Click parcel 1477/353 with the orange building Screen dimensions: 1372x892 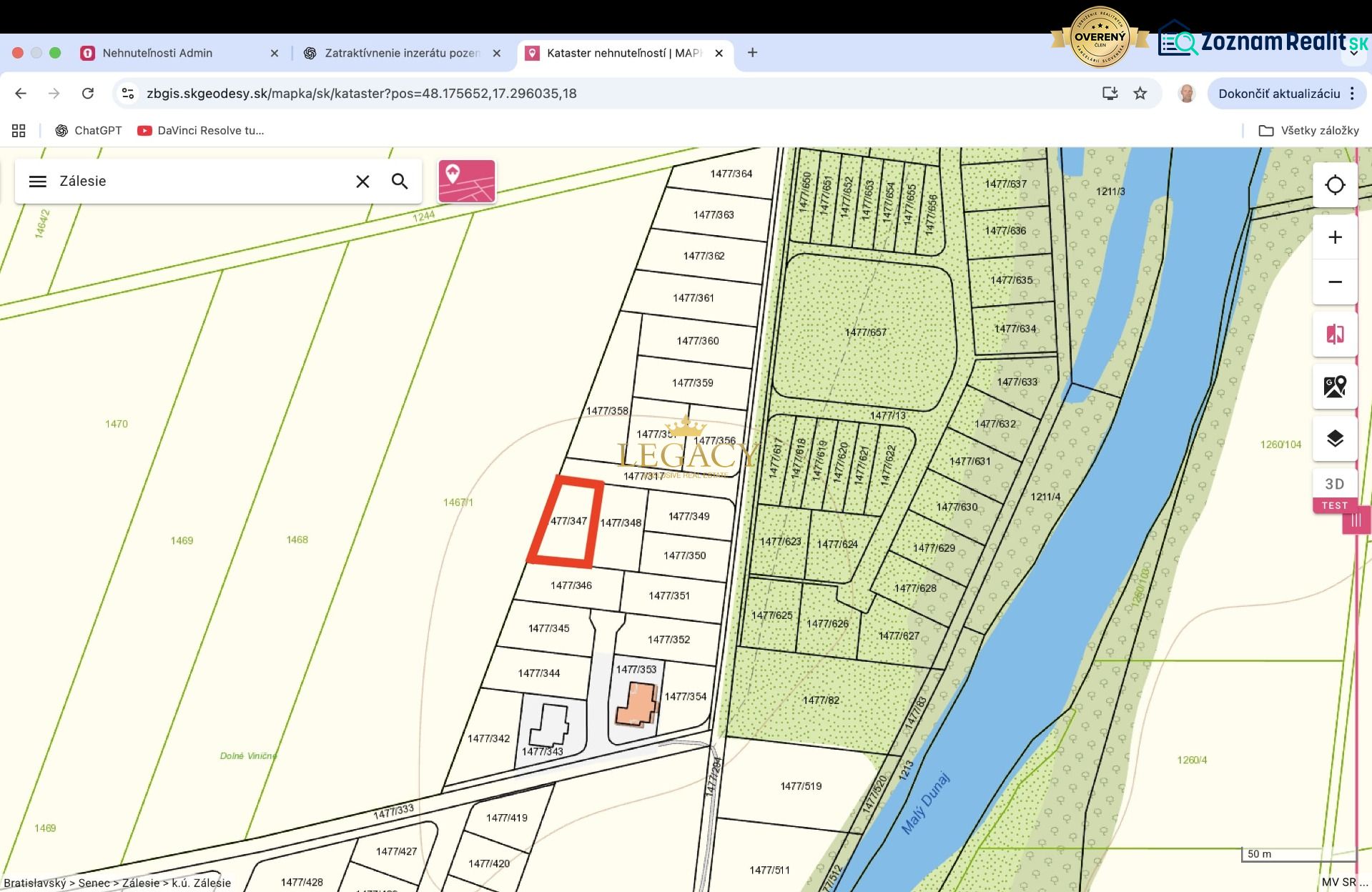pos(636,670)
